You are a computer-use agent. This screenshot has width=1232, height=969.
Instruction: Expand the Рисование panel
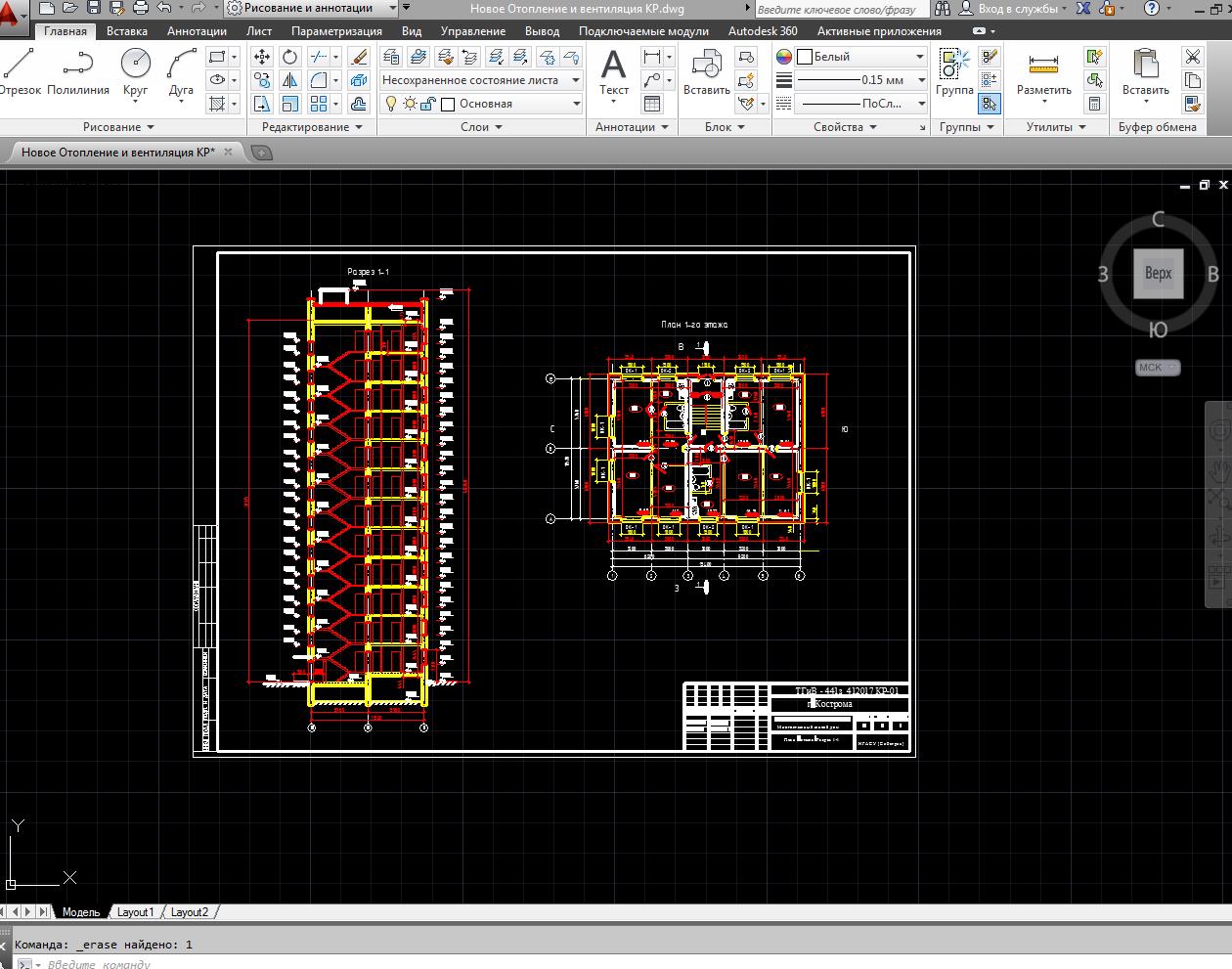tap(118, 127)
